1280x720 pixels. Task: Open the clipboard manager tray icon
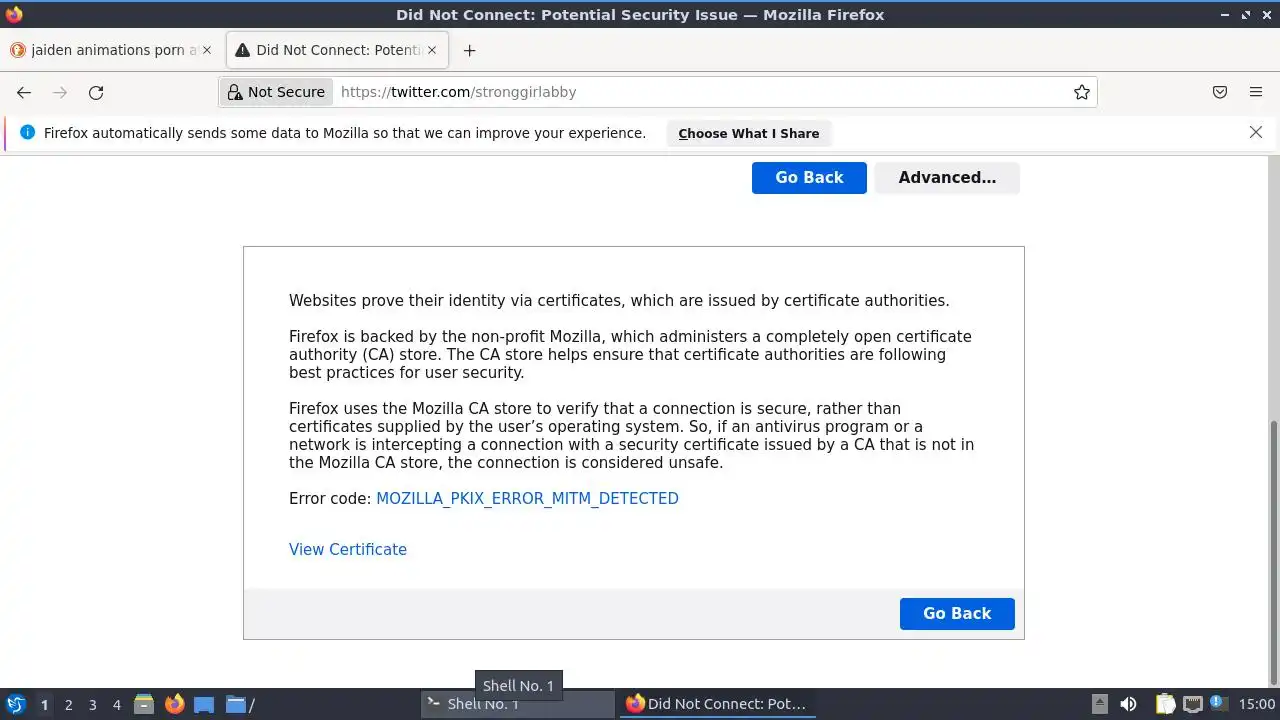[1165, 704]
